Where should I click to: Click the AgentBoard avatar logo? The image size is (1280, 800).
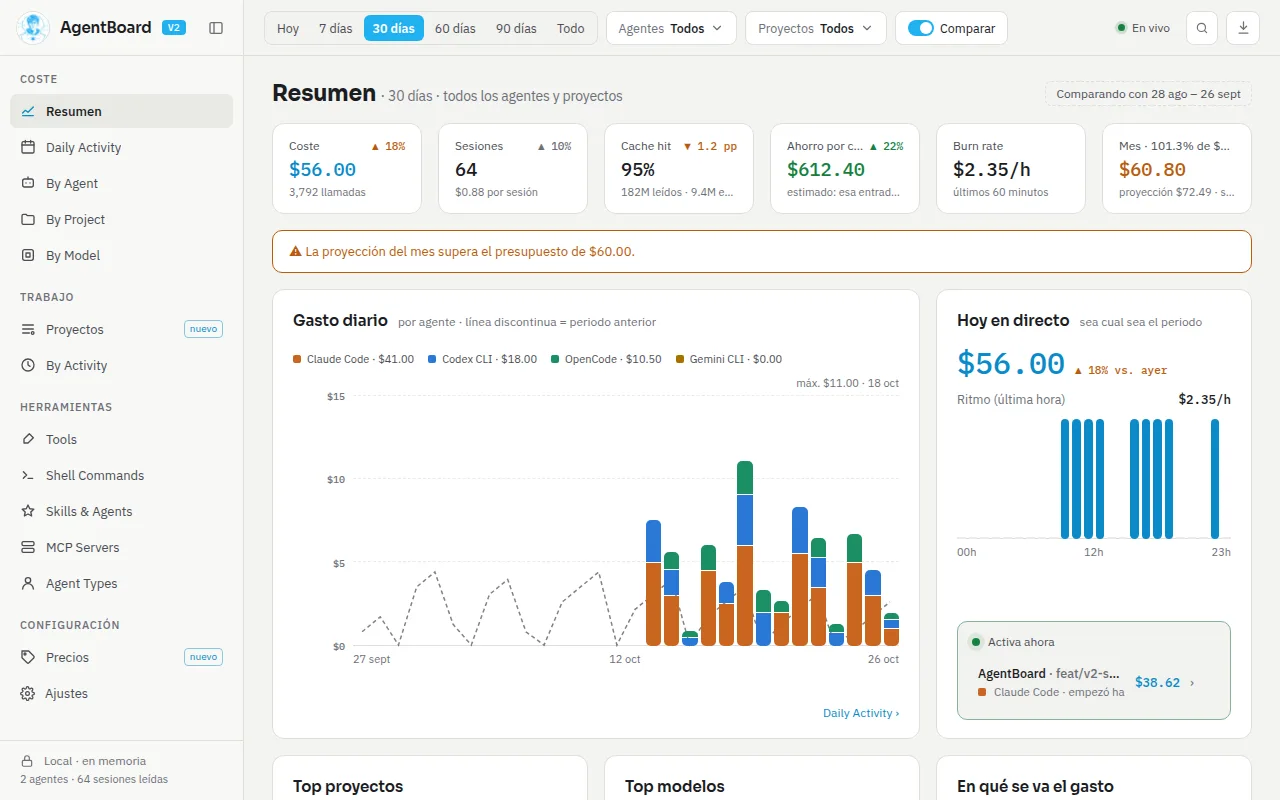click(x=34, y=28)
